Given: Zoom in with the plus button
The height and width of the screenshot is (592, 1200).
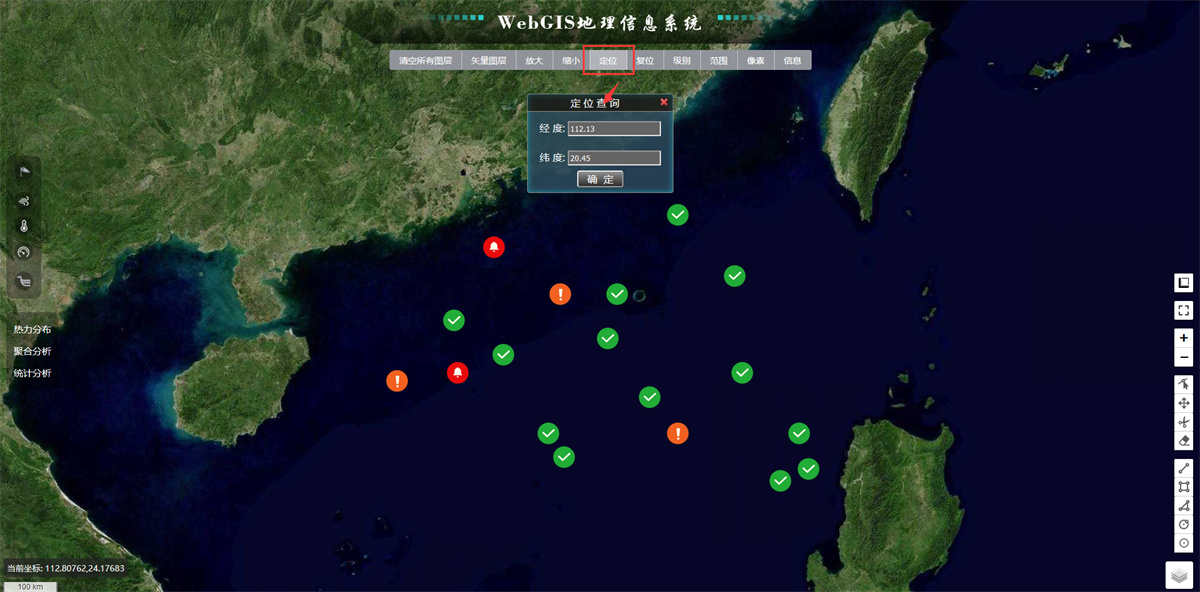Looking at the screenshot, I should (1184, 338).
